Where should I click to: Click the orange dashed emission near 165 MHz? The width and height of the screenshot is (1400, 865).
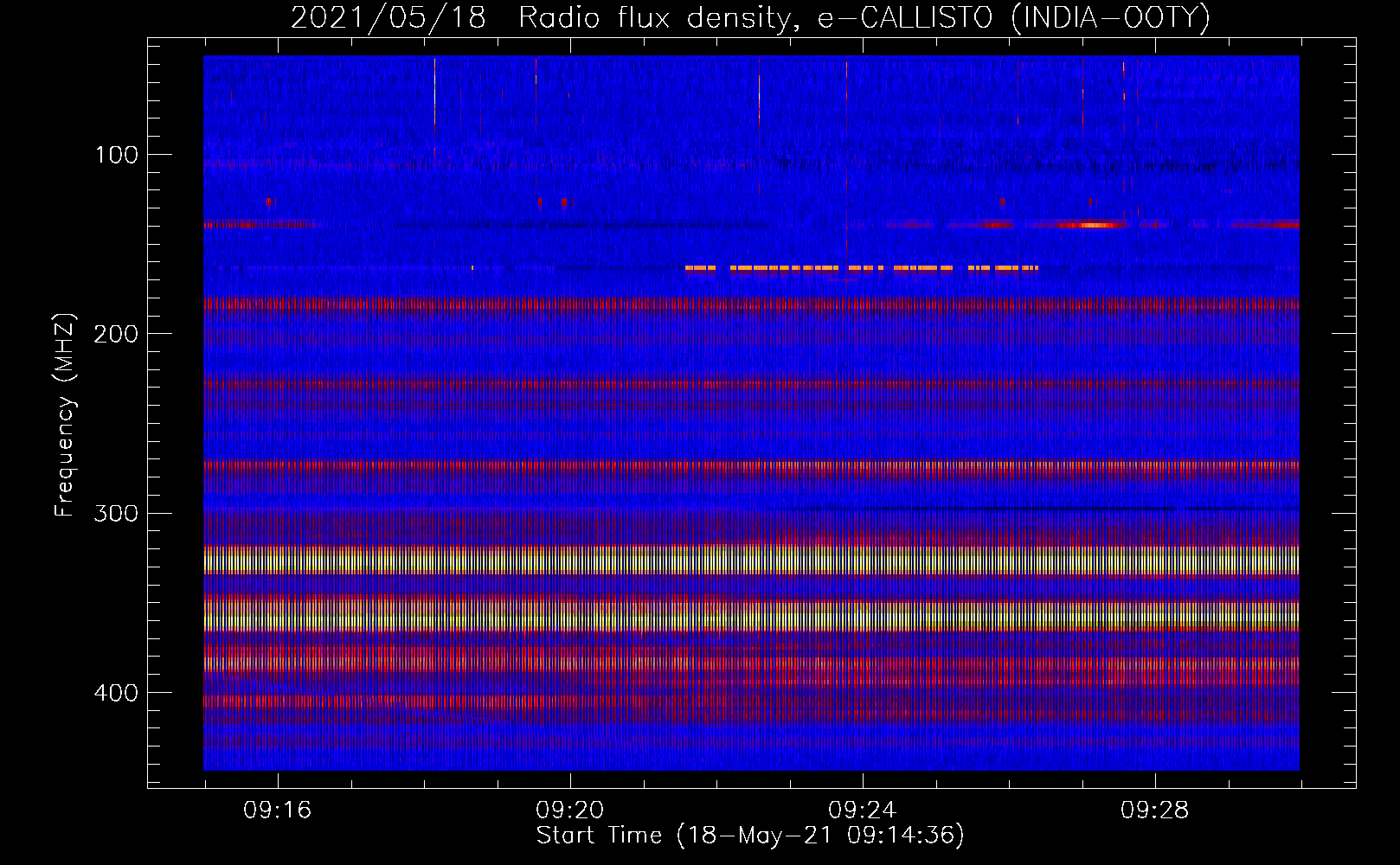861,268
